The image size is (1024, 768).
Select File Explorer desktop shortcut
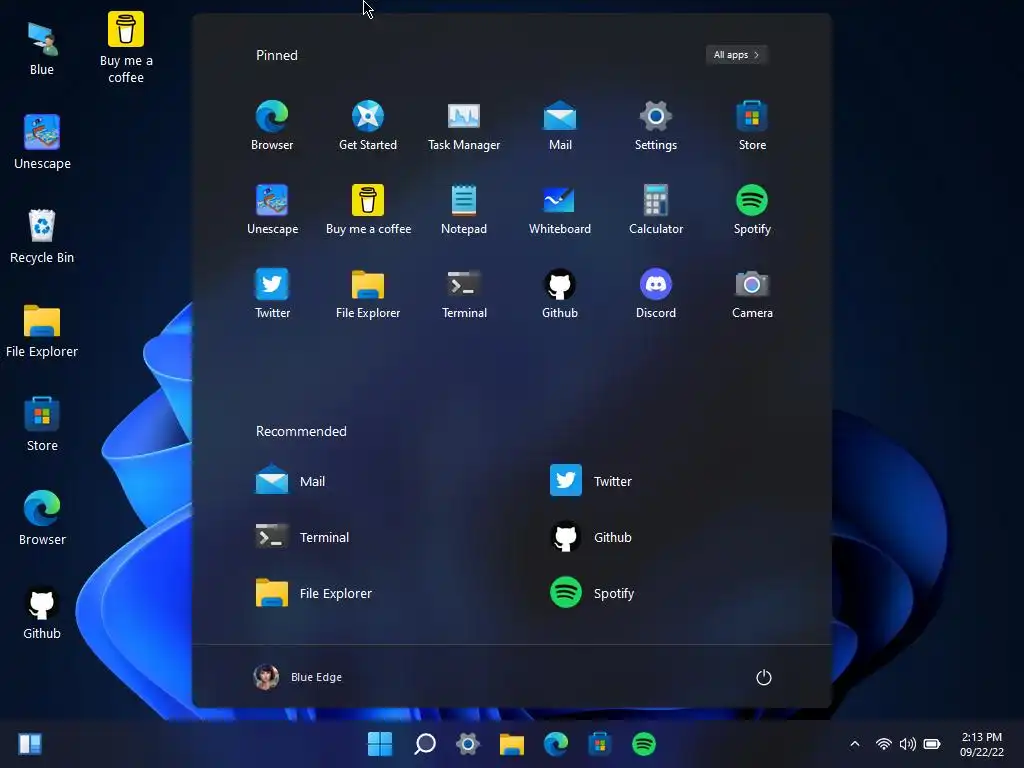click(x=42, y=330)
